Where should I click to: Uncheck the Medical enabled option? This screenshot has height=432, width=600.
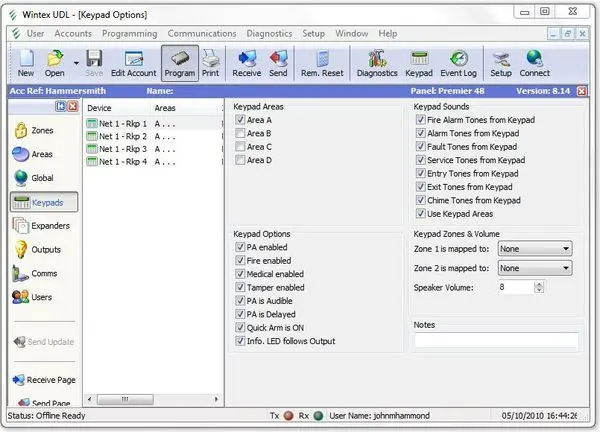[240, 273]
